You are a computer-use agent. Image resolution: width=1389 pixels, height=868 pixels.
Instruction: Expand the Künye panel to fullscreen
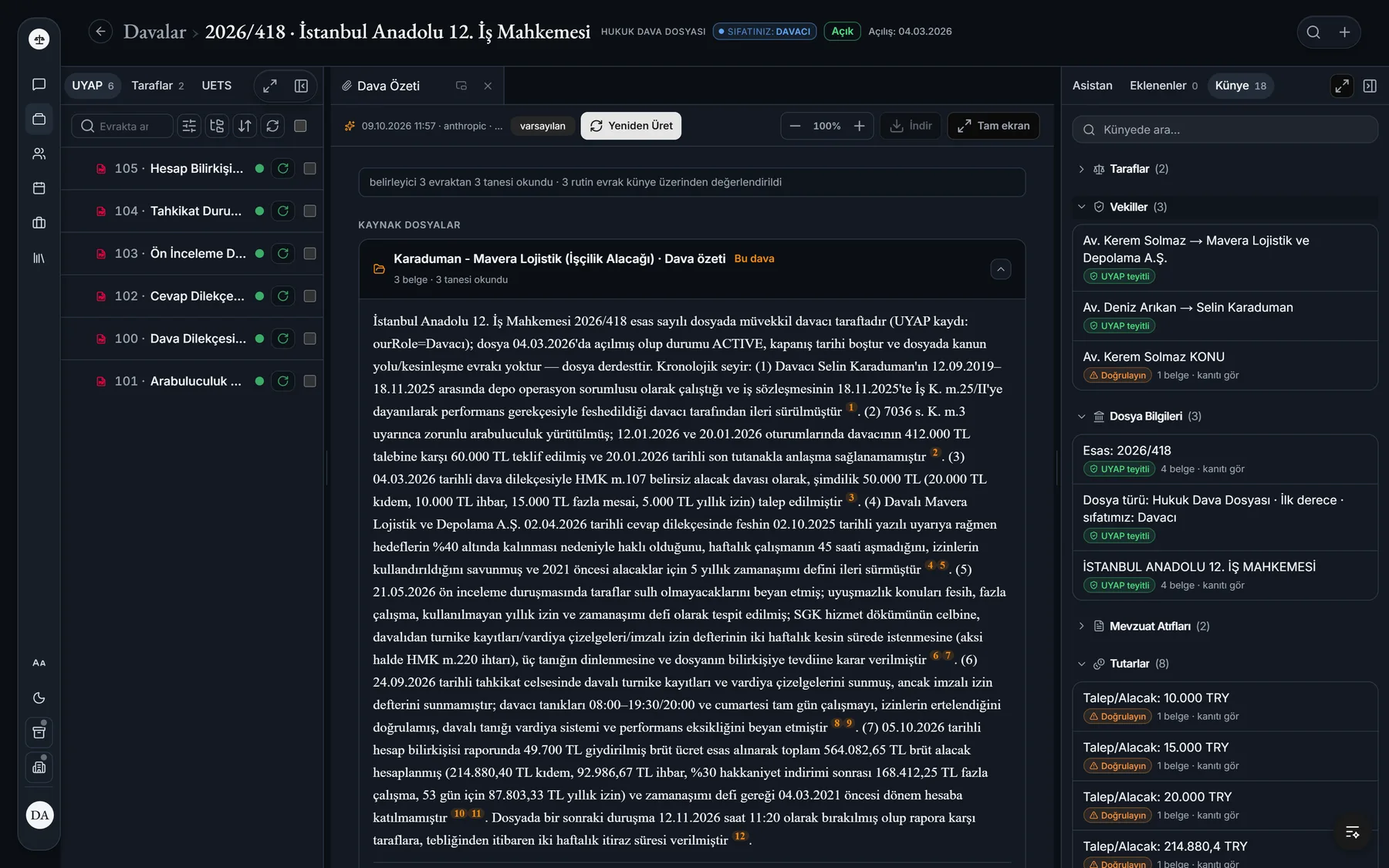1342,86
